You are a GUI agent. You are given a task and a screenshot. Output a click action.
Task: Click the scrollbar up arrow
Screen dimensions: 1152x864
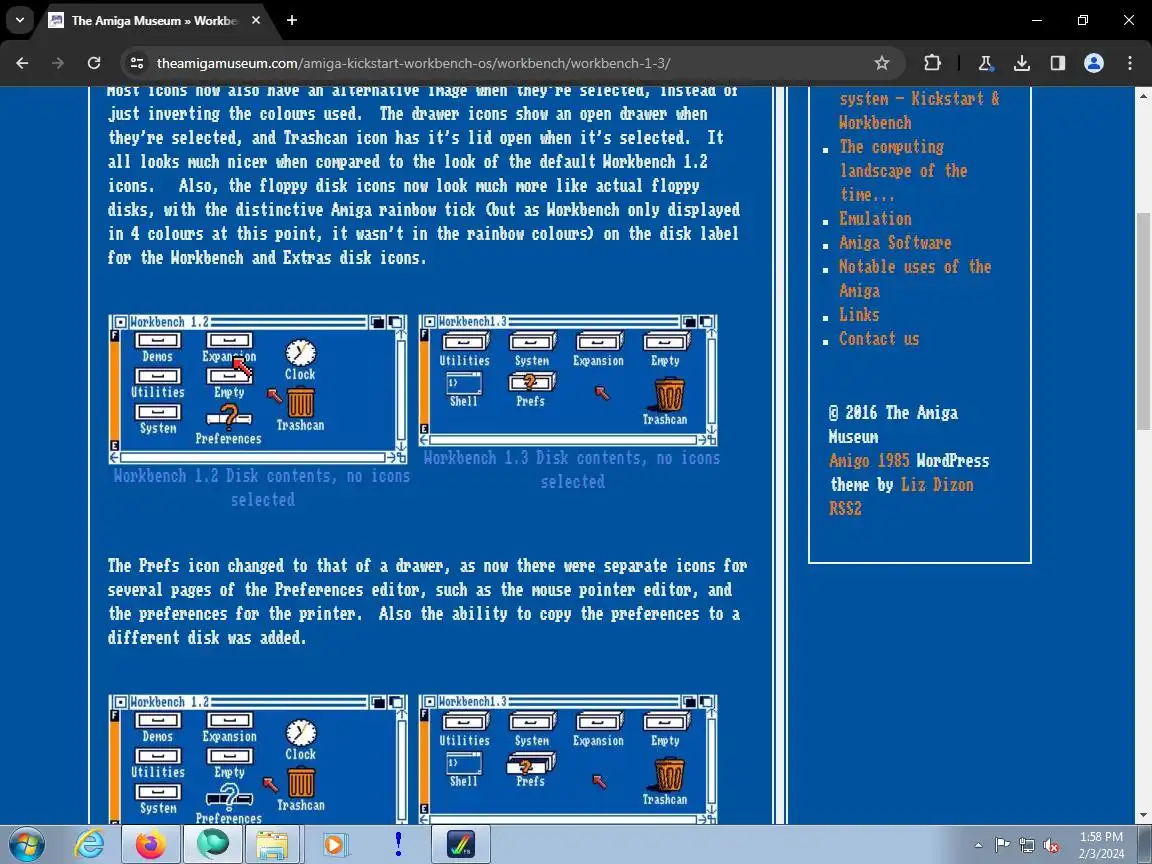coord(1143,96)
